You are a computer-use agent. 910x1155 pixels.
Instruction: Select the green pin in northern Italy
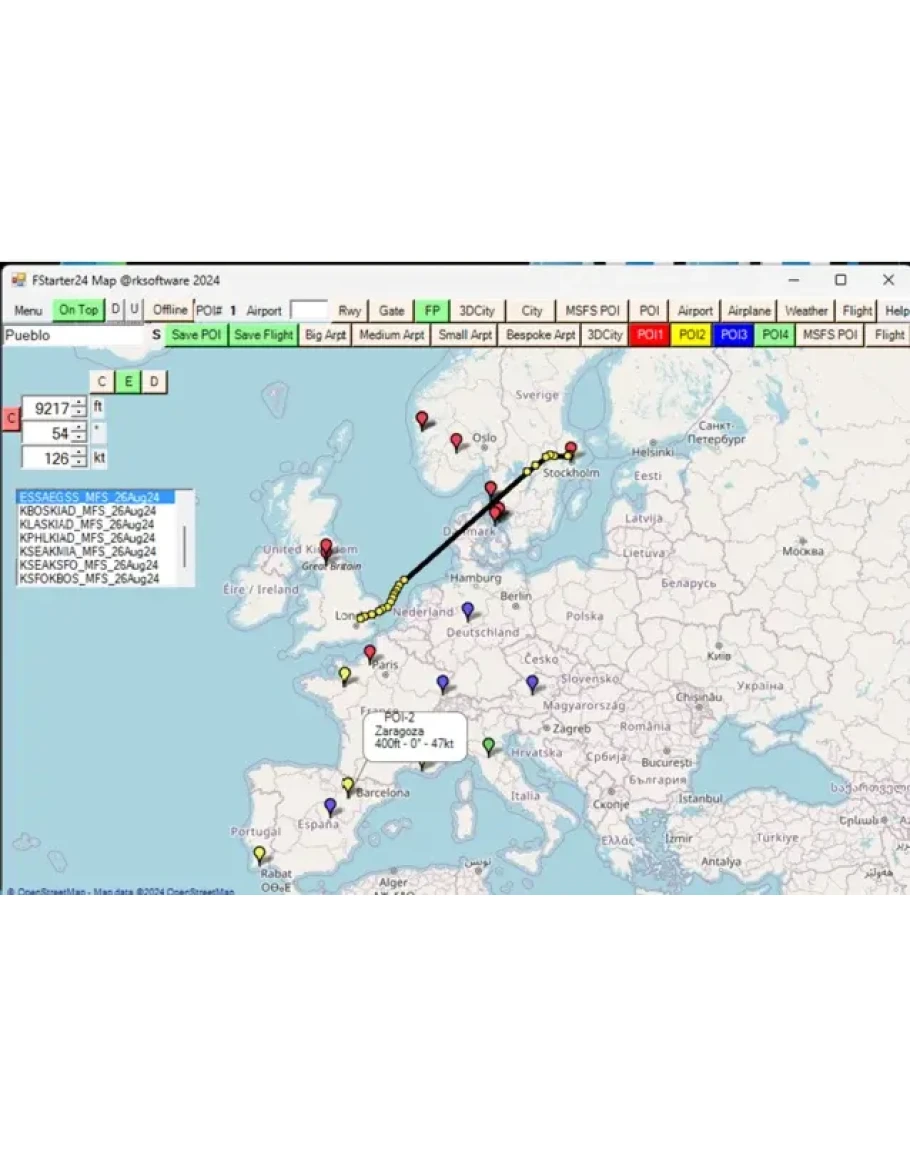[x=488, y=745]
